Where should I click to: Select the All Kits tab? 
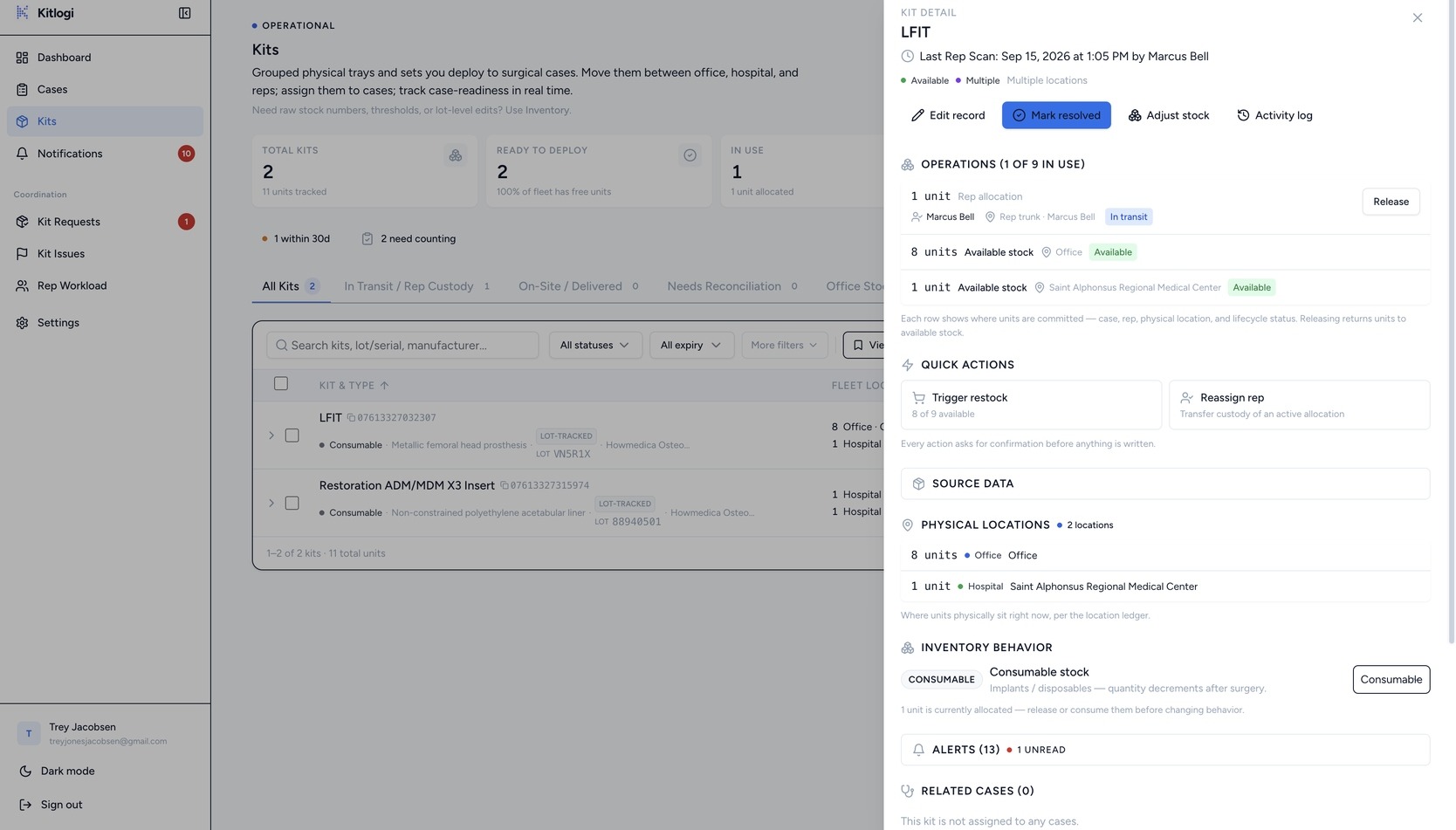pos(291,286)
